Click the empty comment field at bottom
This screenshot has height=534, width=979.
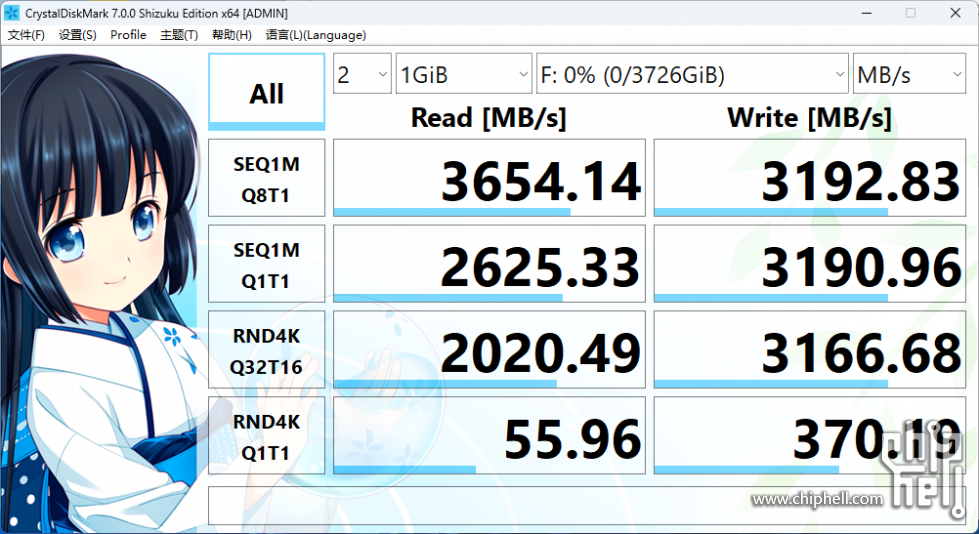point(587,505)
